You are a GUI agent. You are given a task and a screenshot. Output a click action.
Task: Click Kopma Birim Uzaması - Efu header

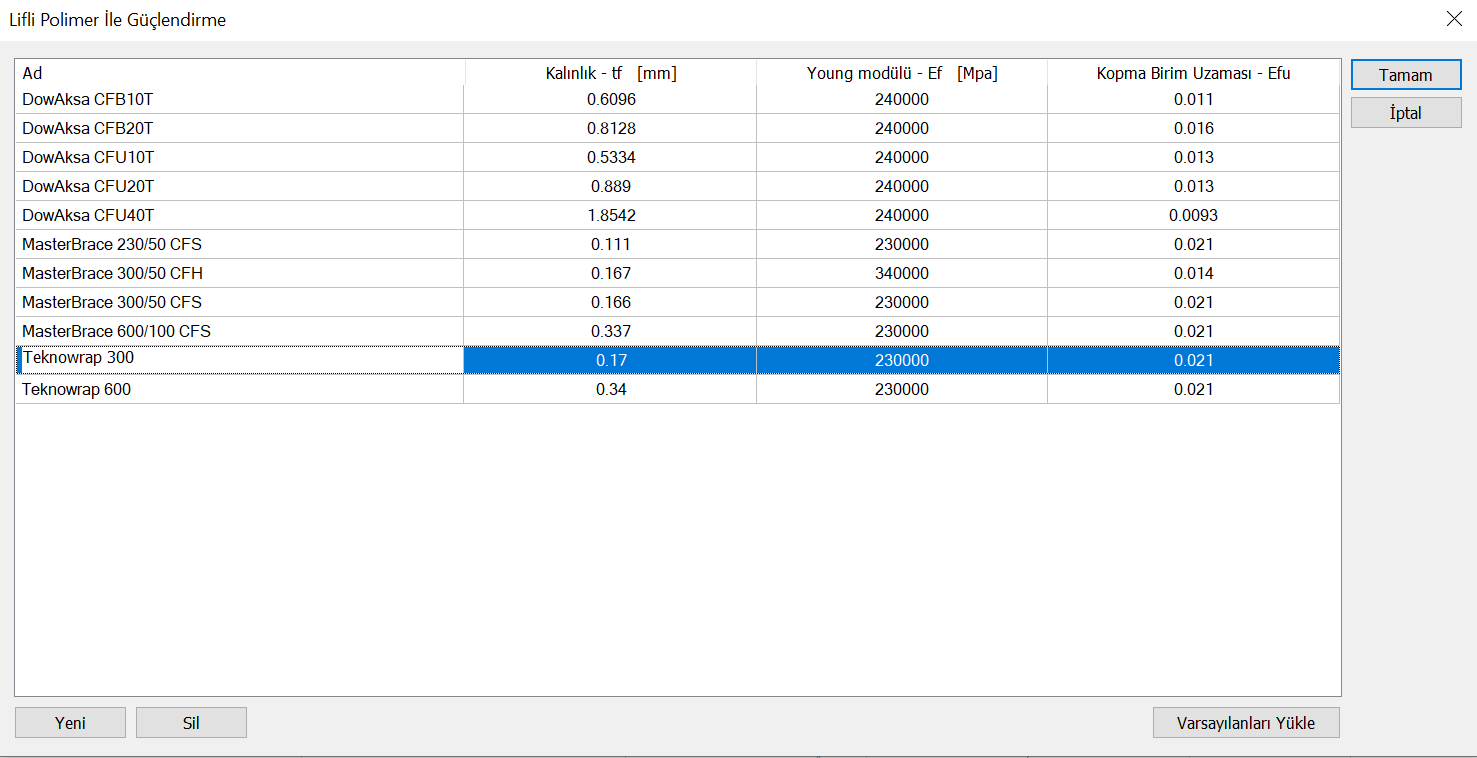[1193, 73]
